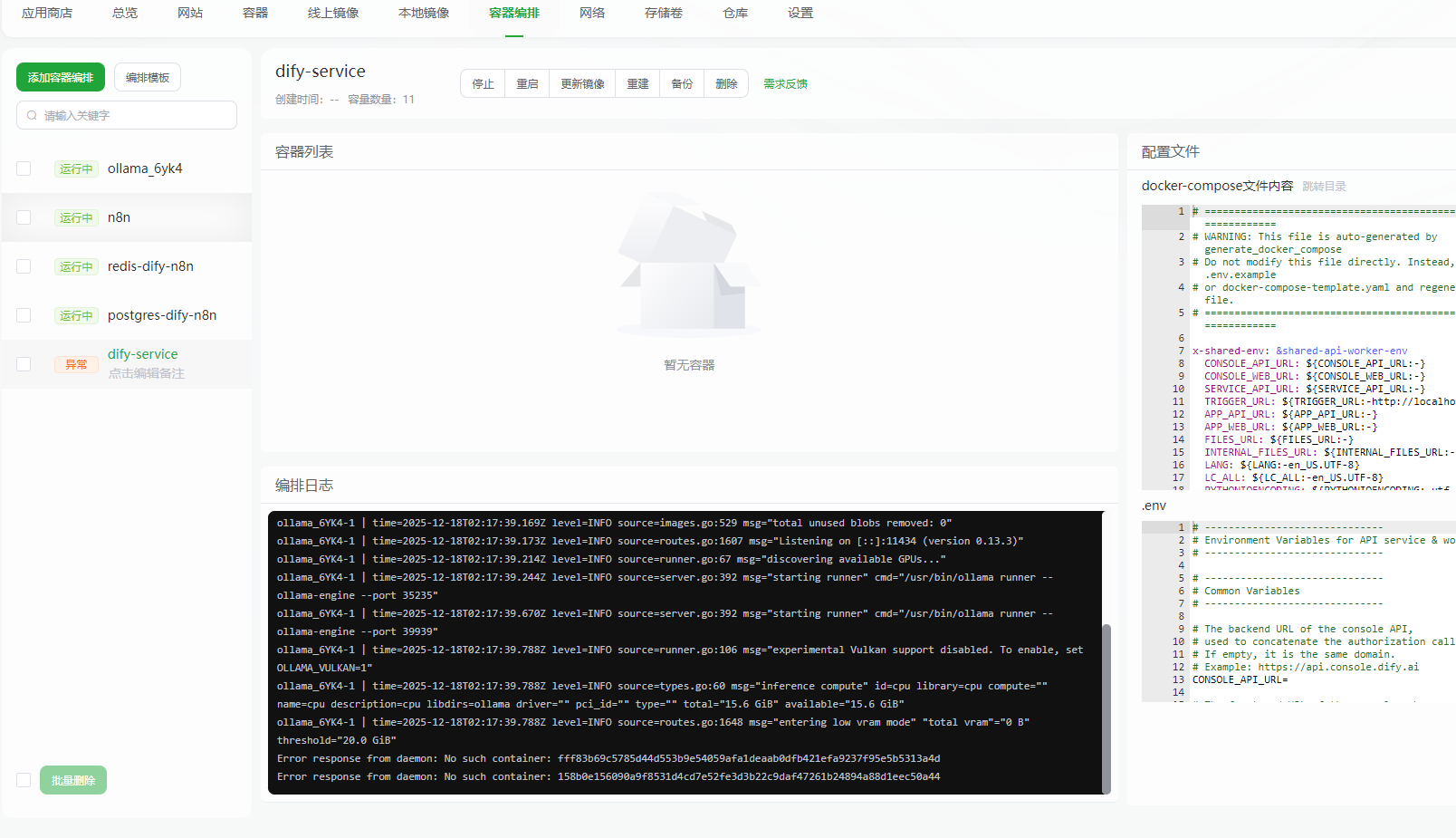Image resolution: width=1456 pixels, height=838 pixels.
Task: Switch to the 容器 tab
Action: tap(254, 14)
